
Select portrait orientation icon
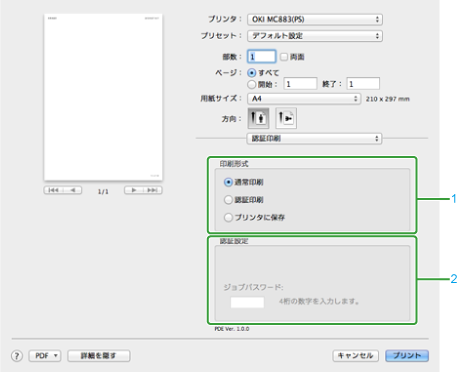click(x=258, y=118)
